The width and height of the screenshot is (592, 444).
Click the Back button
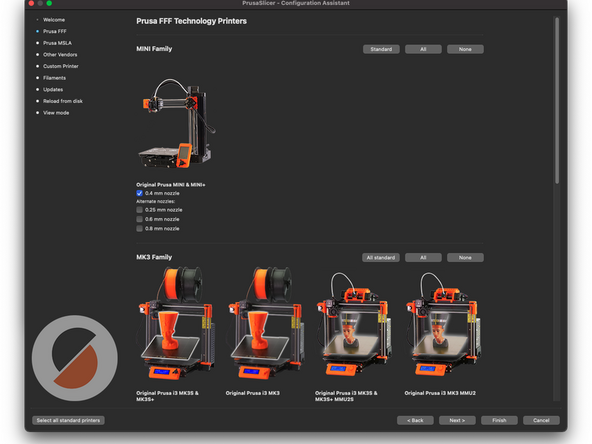pos(415,420)
